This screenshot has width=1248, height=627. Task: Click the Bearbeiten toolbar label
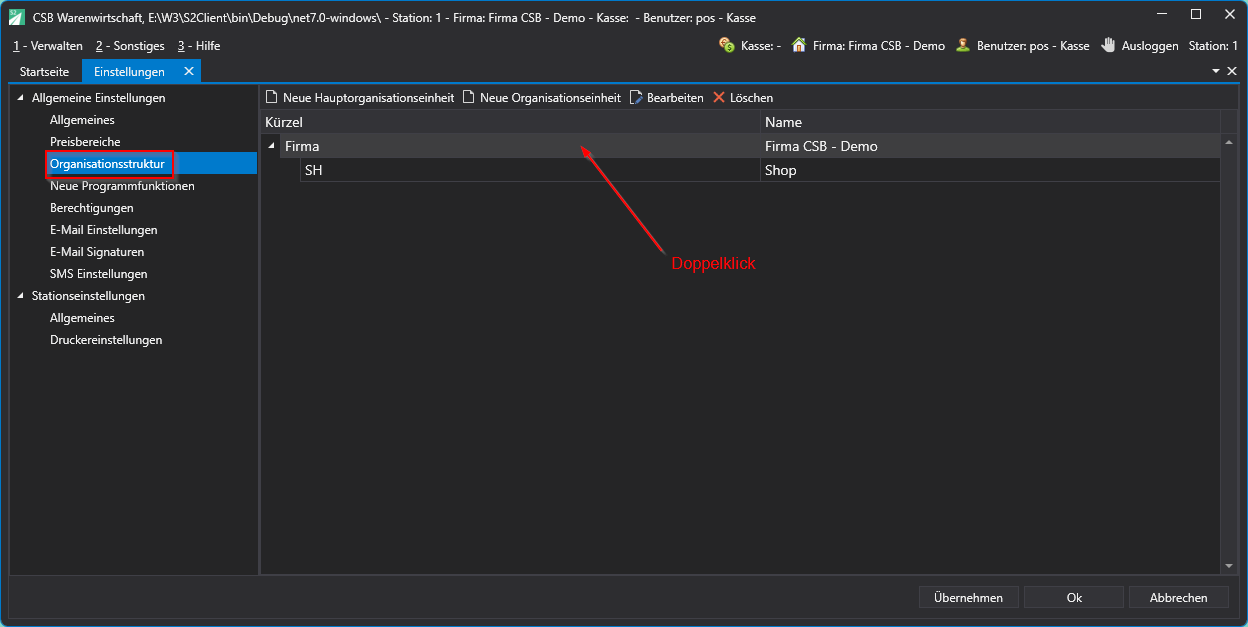click(675, 98)
